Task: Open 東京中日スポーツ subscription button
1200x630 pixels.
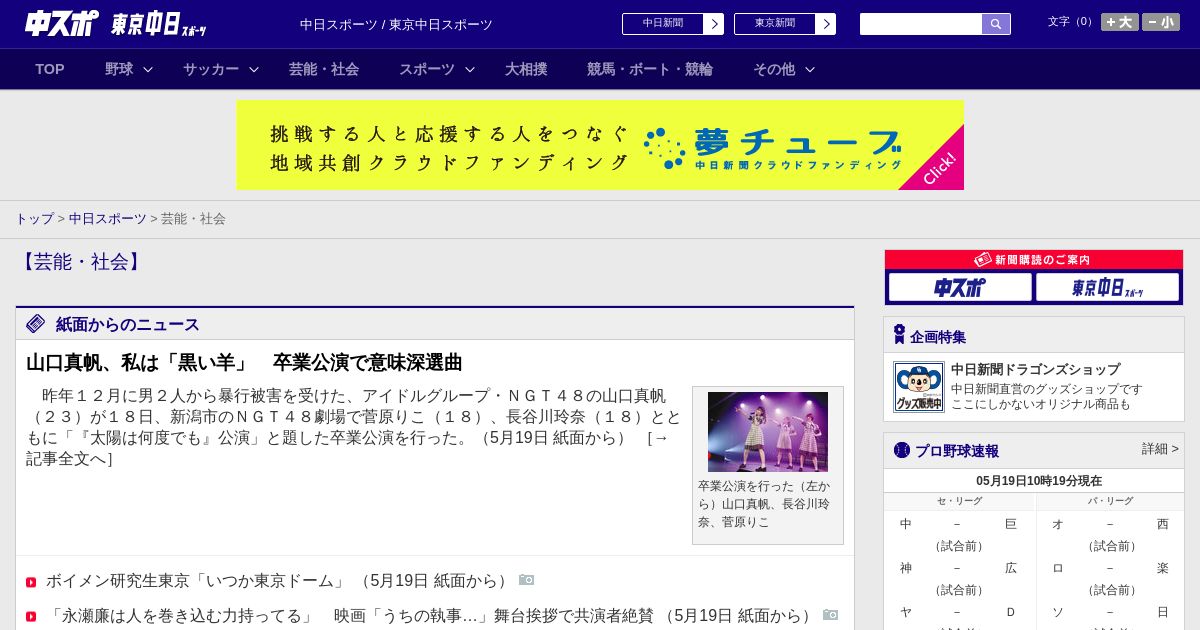Action: [1108, 287]
